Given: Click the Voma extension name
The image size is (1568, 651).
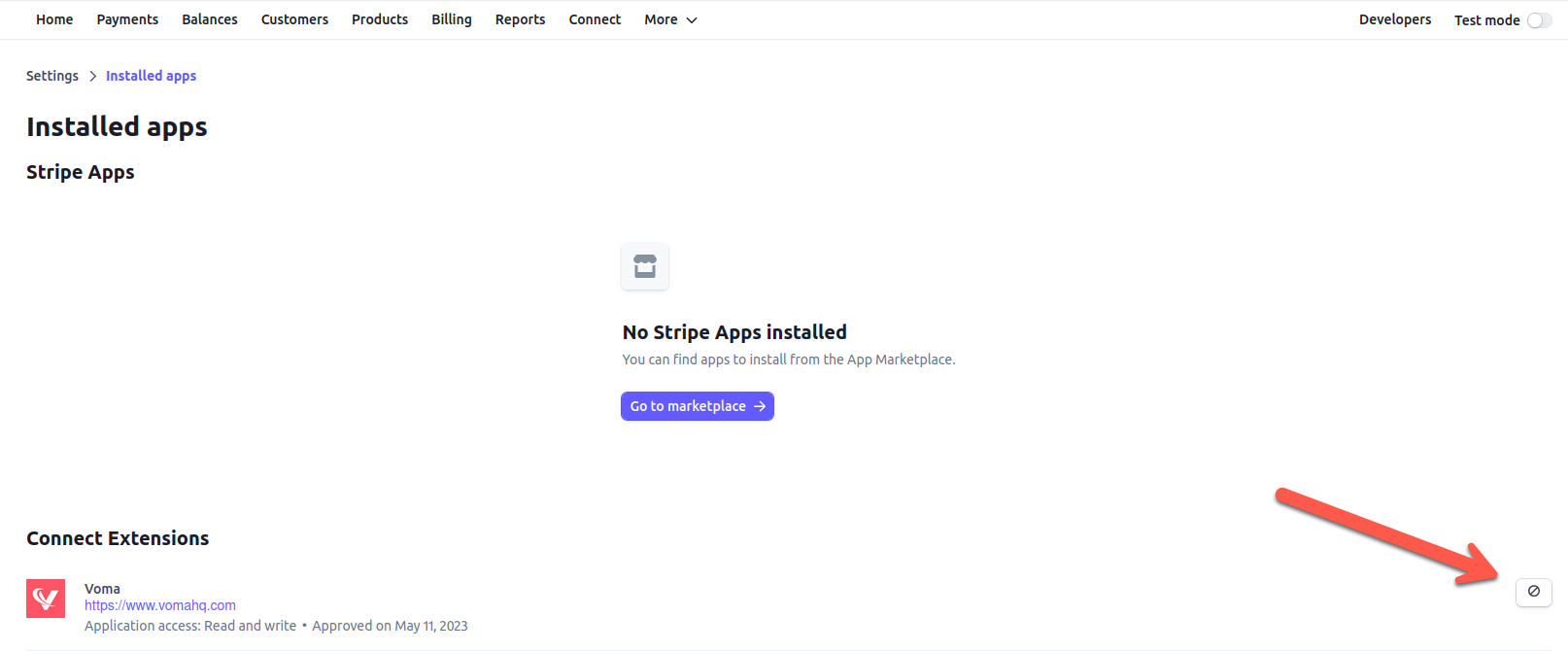Looking at the screenshot, I should point(102,589).
